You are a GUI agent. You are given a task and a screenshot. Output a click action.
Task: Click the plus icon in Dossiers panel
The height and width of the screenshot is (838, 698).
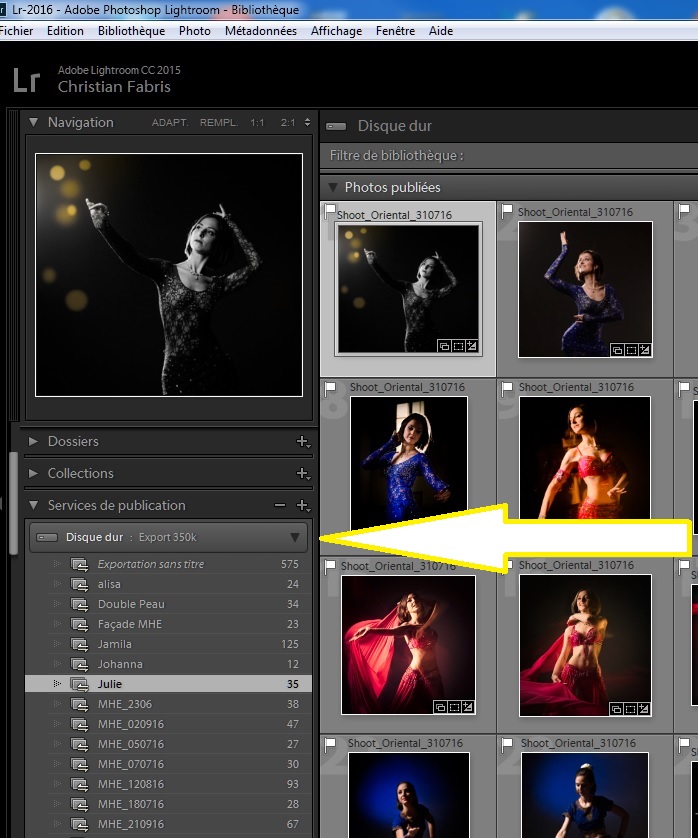[x=302, y=442]
